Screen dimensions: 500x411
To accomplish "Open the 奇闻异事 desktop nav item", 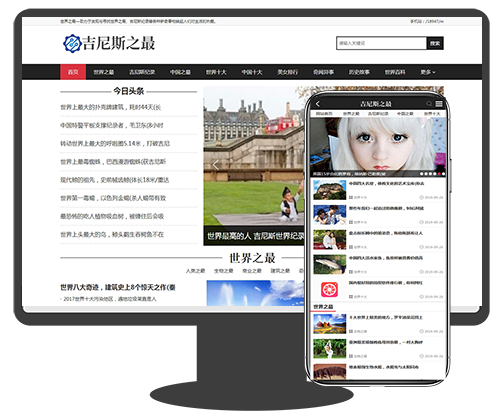I will [323, 72].
